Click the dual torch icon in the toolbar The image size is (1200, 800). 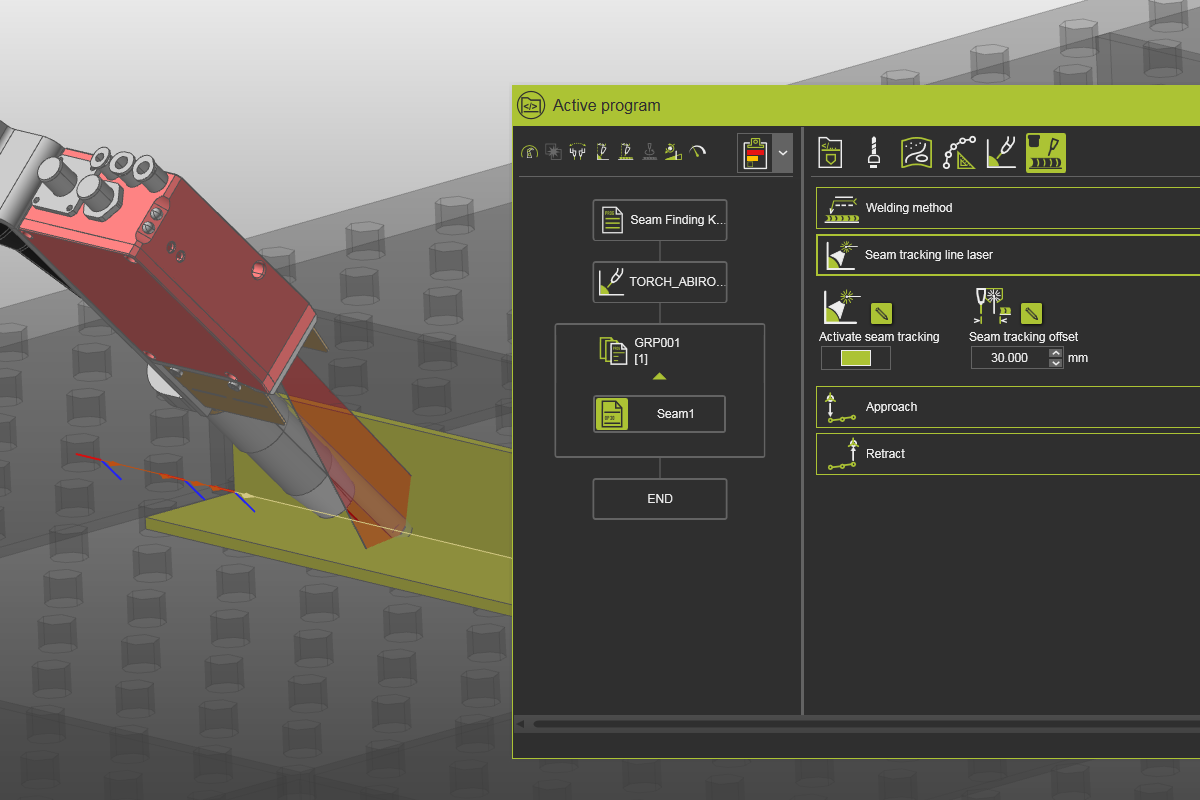[x=577, y=151]
